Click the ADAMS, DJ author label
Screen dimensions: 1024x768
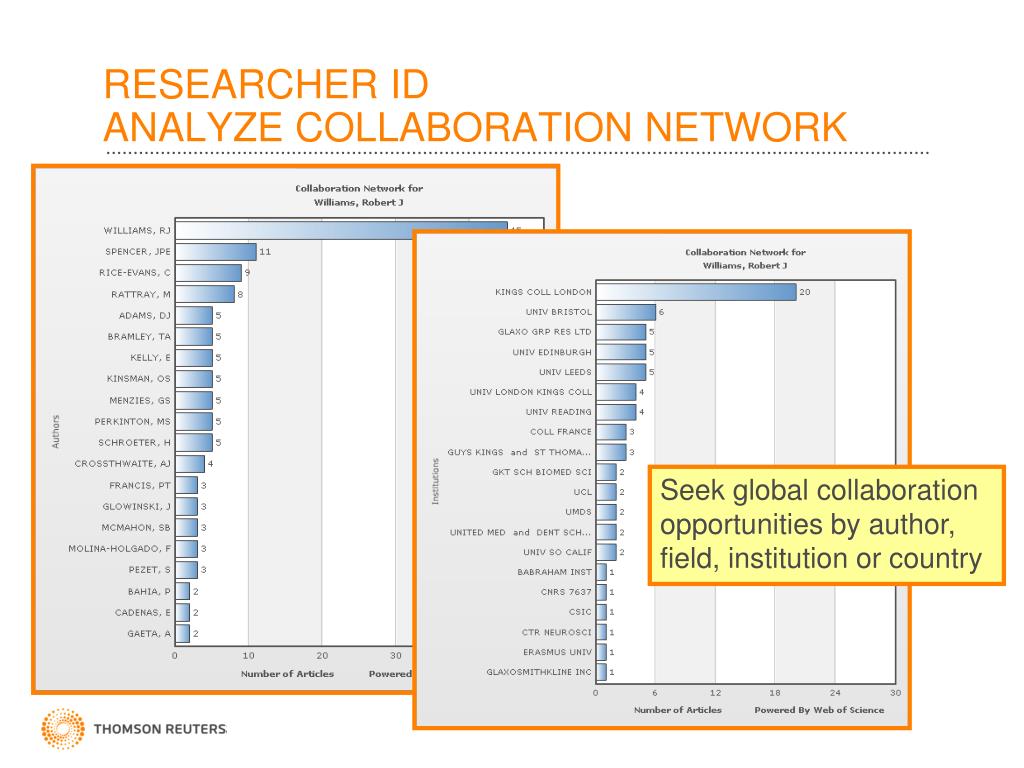tap(144, 315)
